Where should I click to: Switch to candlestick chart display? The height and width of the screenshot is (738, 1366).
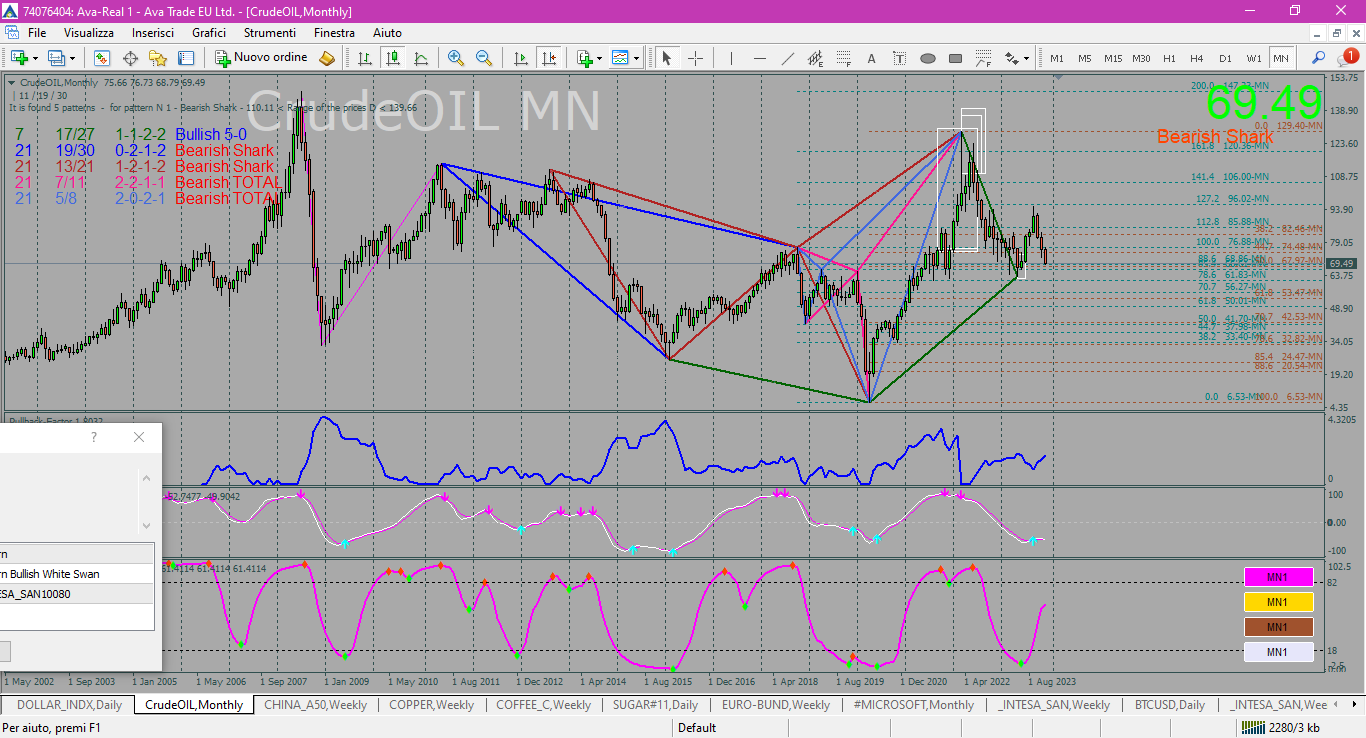tap(393, 58)
